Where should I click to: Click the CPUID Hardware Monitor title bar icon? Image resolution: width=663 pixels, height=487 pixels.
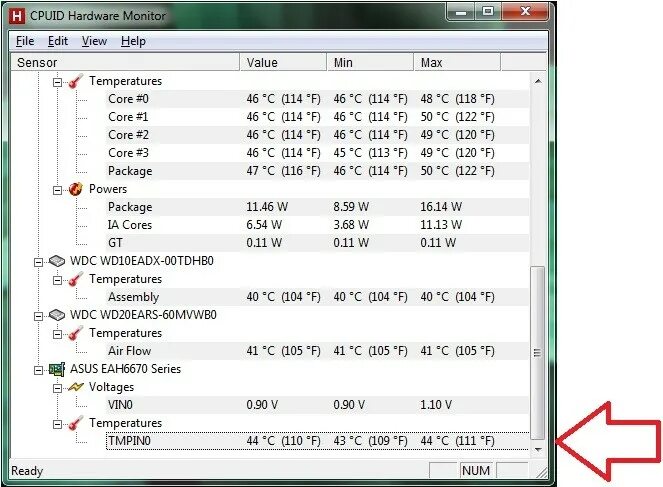coord(17,16)
